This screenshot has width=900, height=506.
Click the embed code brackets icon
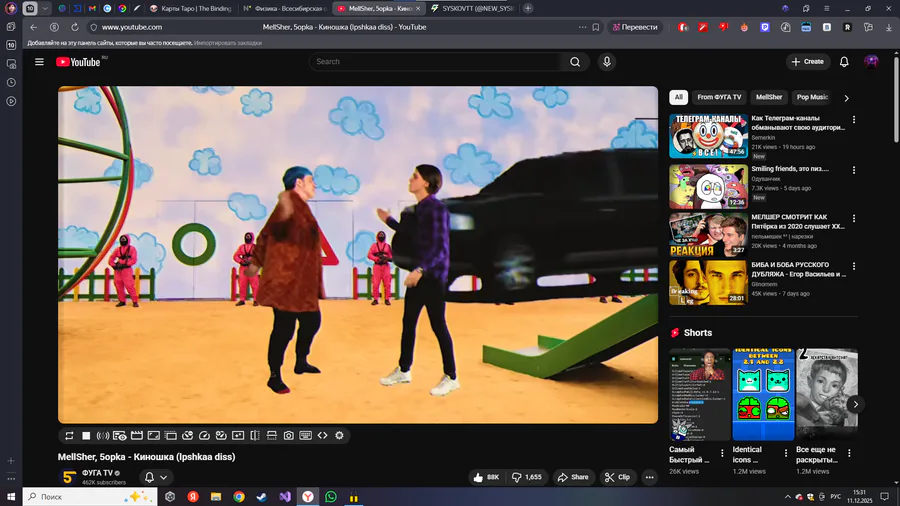coord(323,436)
